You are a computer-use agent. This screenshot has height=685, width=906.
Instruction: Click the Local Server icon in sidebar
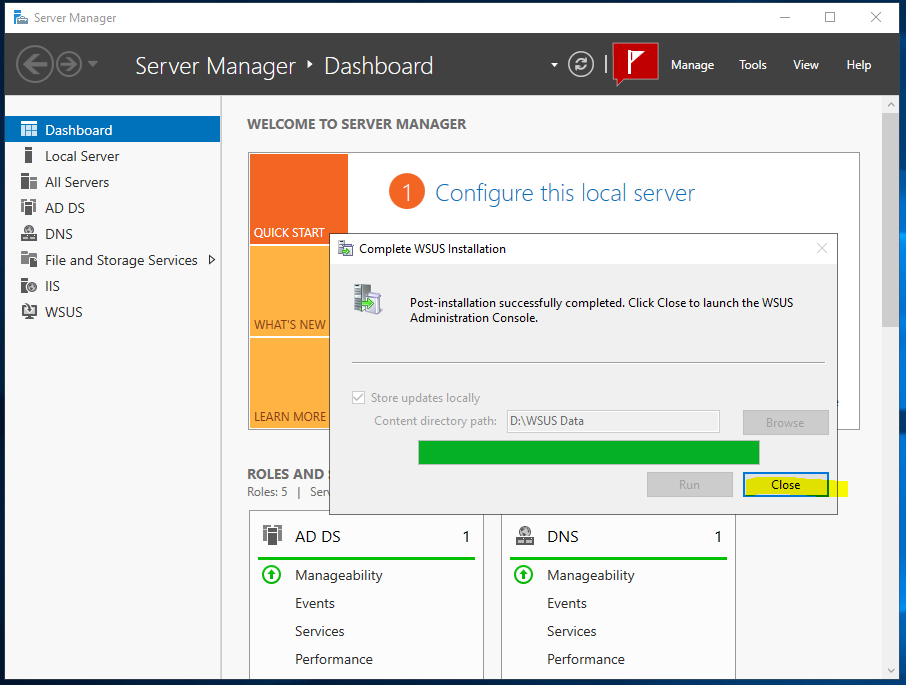click(28, 155)
